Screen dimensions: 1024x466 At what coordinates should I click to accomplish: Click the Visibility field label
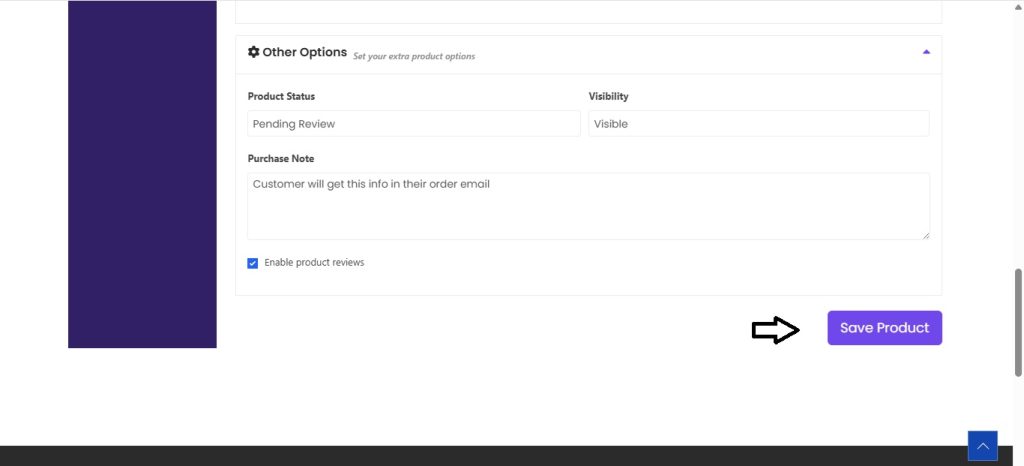point(608,97)
